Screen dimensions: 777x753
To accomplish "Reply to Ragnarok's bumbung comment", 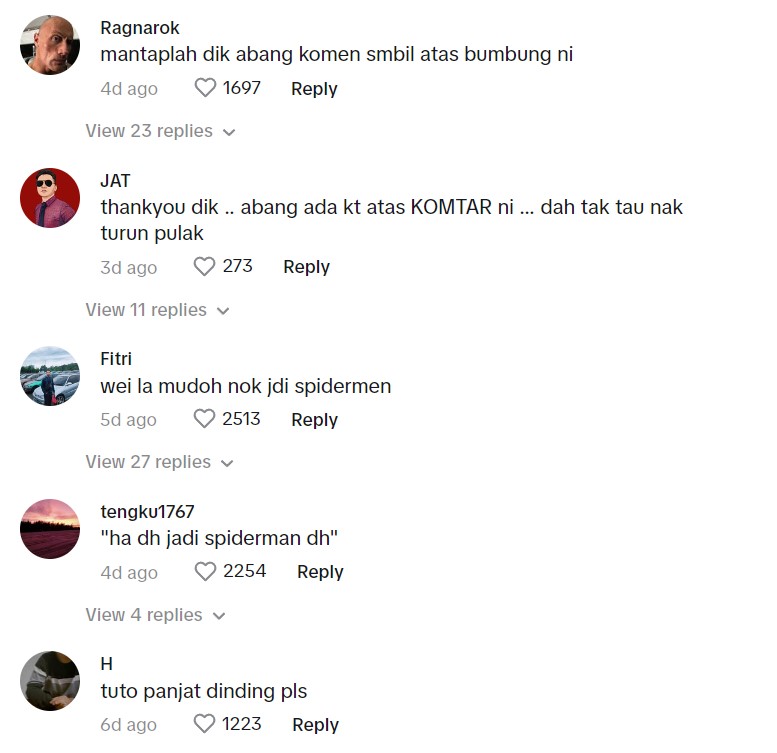I will pyautogui.click(x=314, y=89).
